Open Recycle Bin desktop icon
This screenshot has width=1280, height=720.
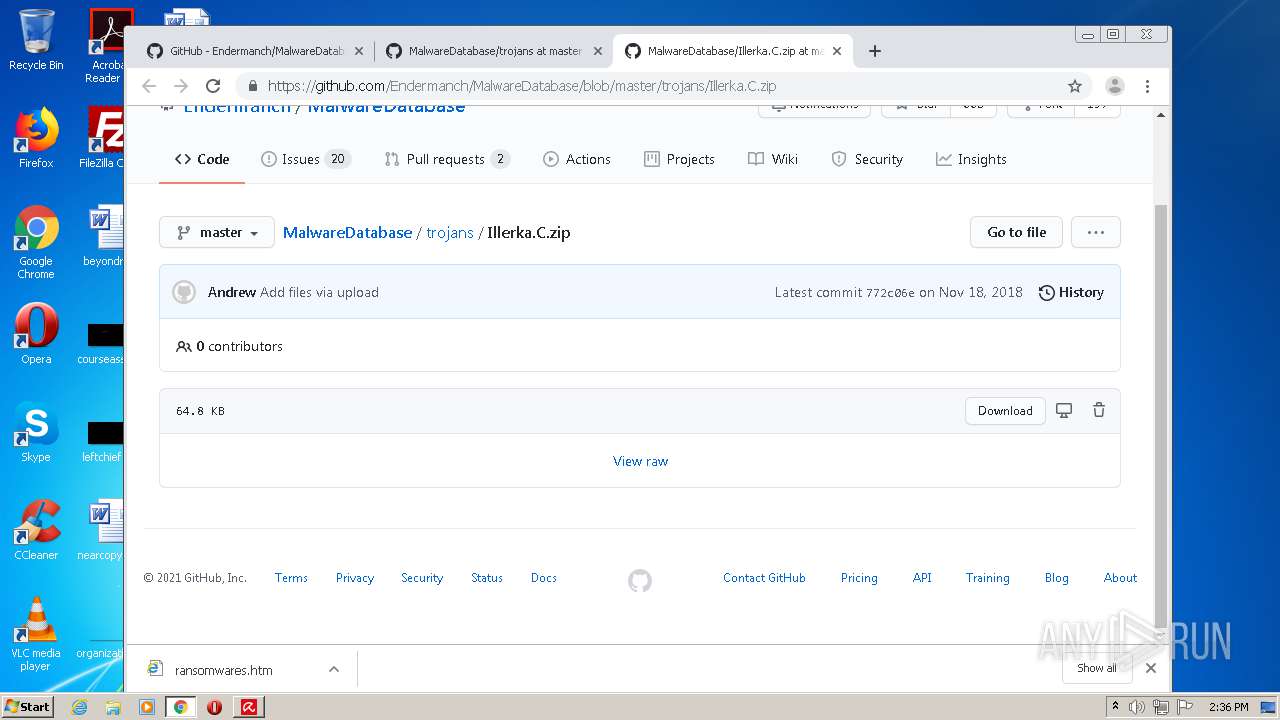click(x=36, y=40)
